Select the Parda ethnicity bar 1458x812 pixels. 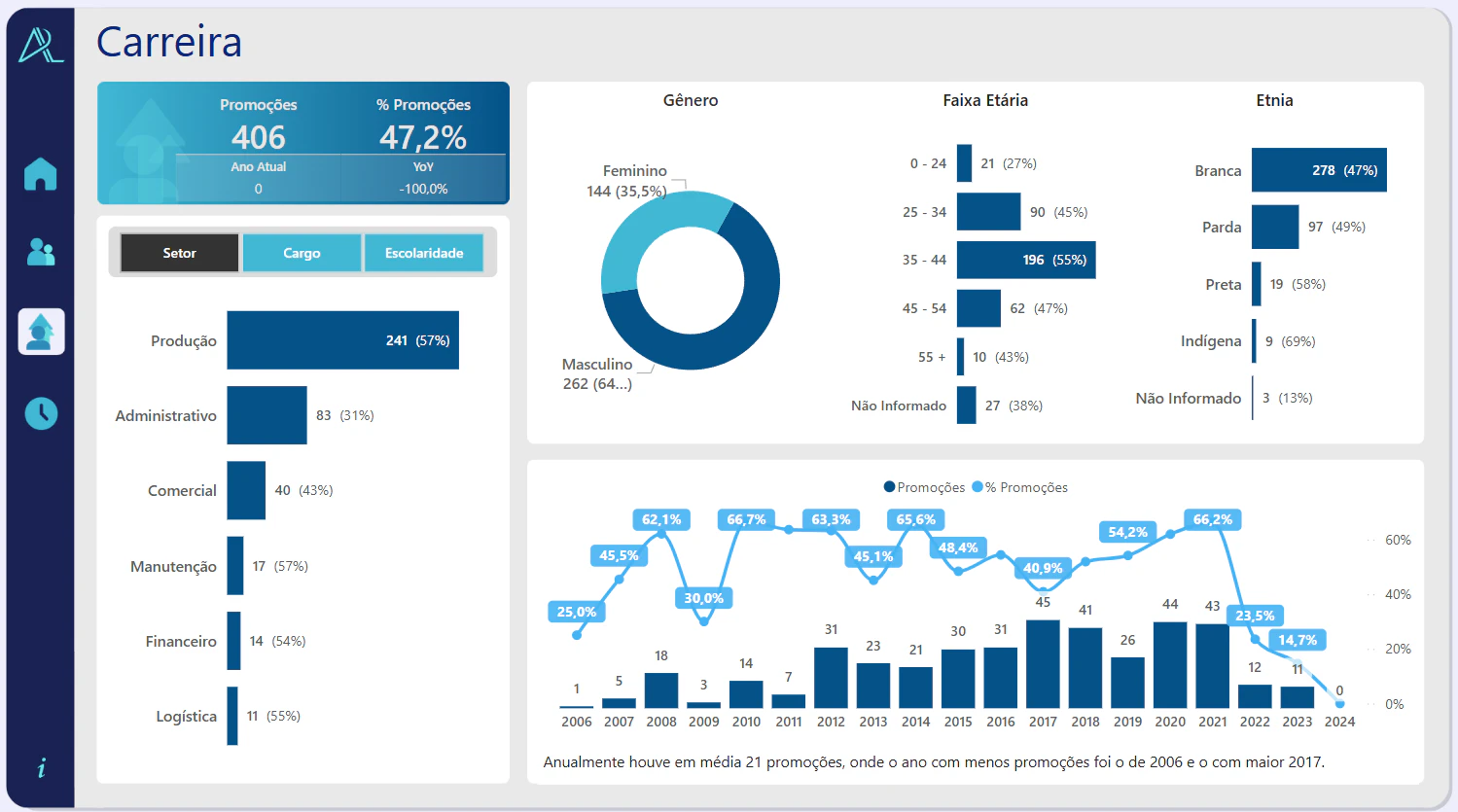(x=1275, y=227)
